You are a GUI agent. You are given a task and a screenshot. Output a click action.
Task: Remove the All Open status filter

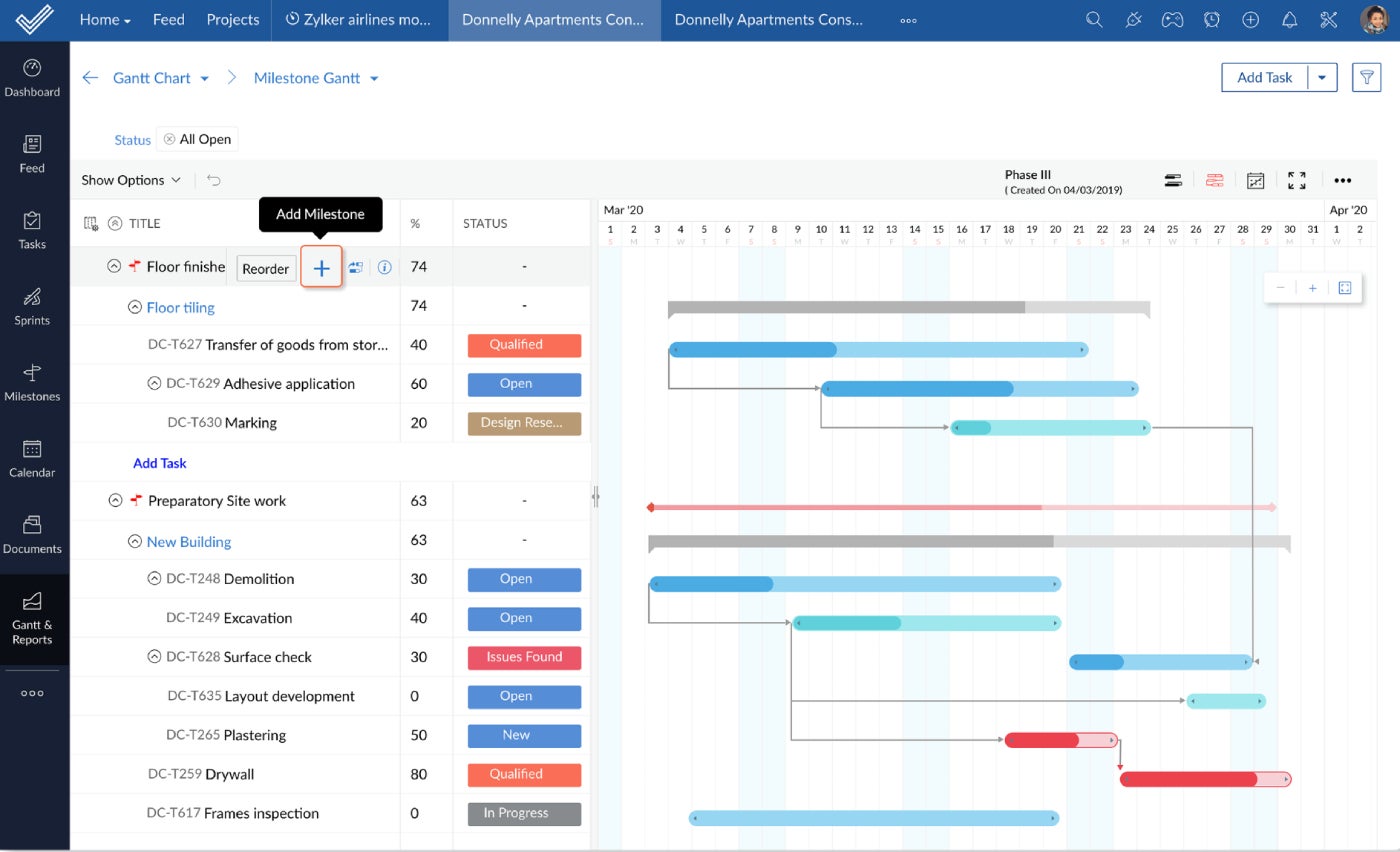(x=169, y=140)
